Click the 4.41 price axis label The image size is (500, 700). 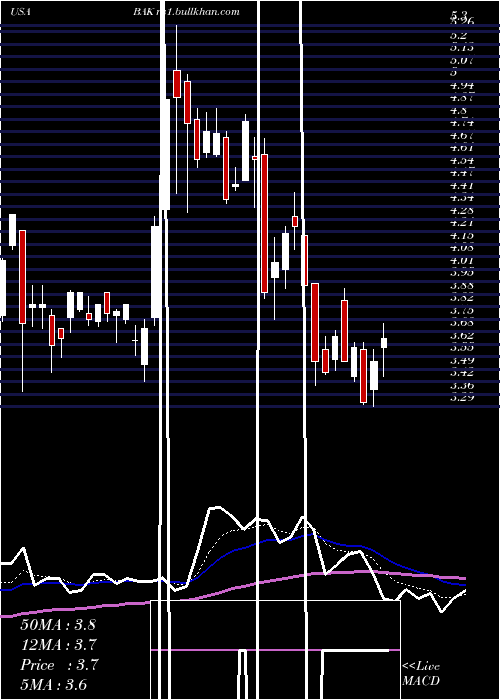click(x=462, y=185)
